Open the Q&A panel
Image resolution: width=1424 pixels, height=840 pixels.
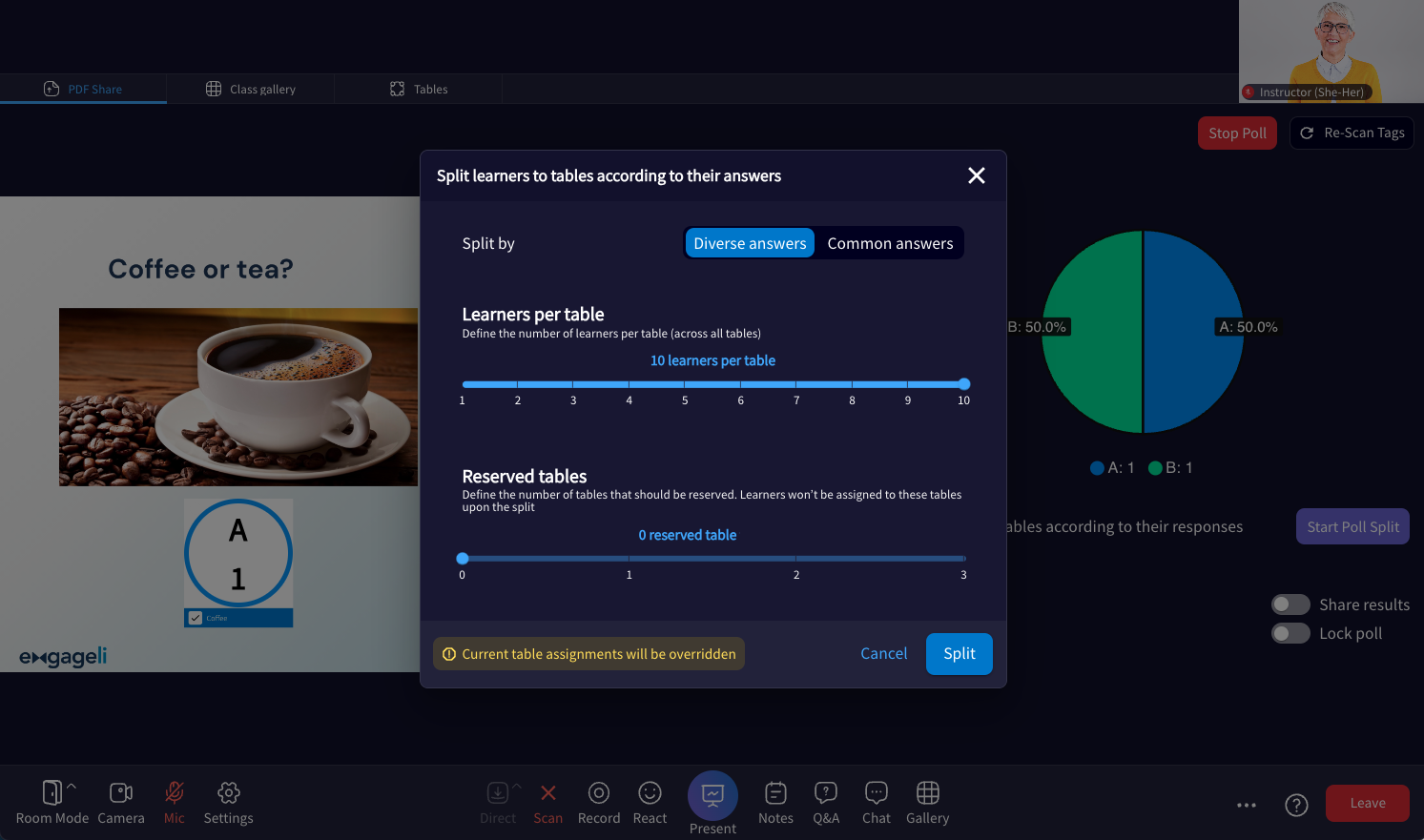tap(826, 793)
